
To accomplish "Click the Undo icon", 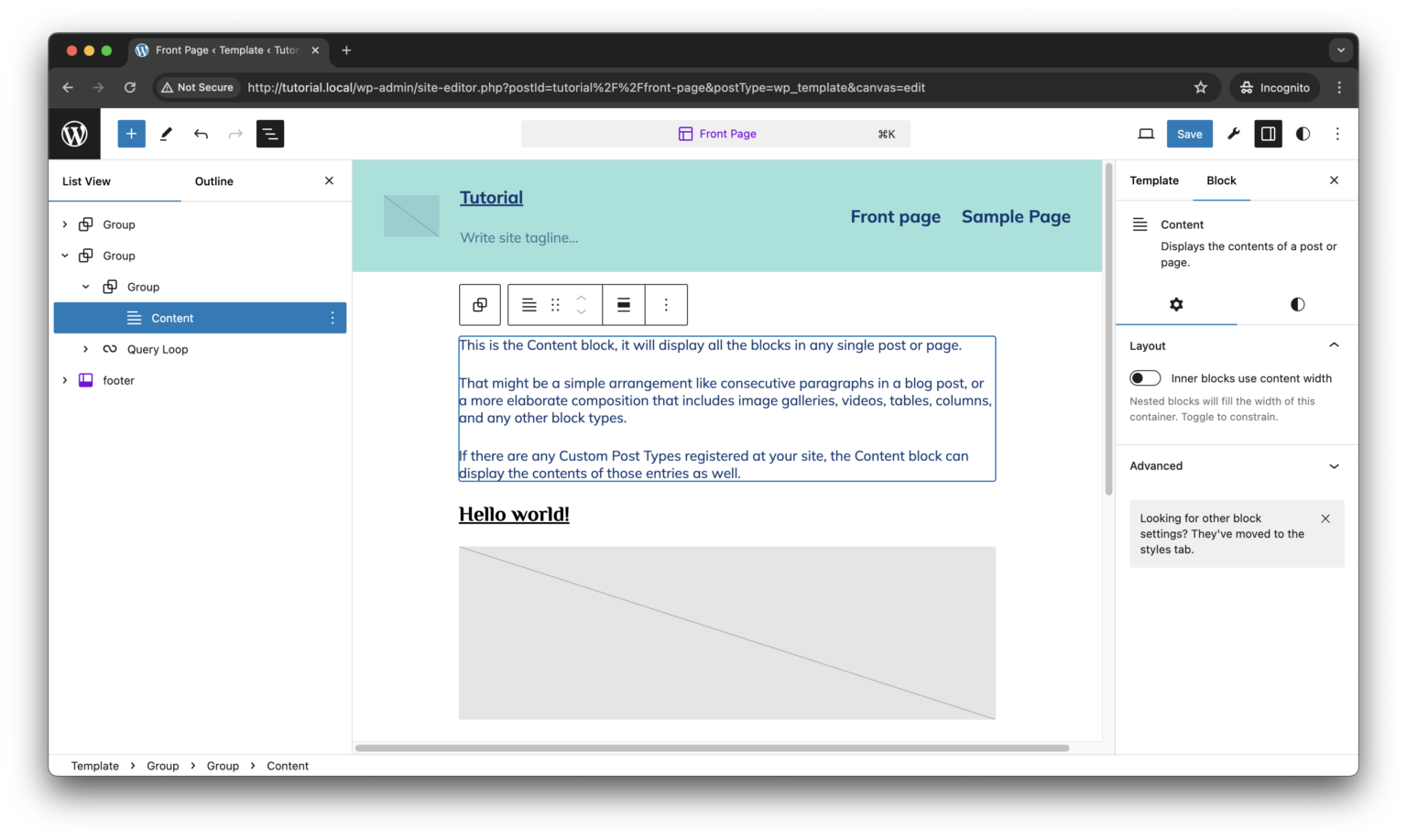I will click(x=201, y=133).
